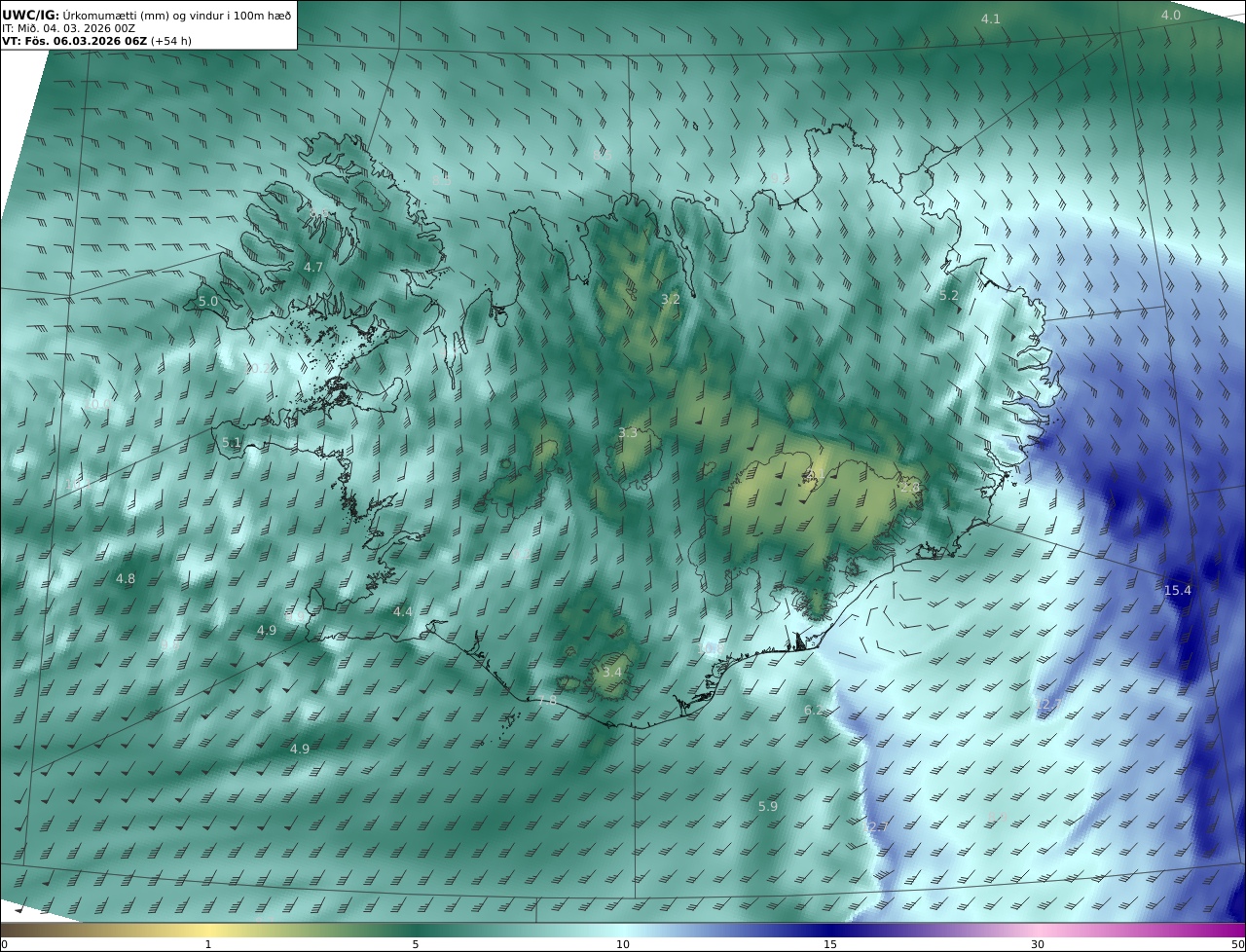Image resolution: width=1246 pixels, height=952 pixels.
Task: Click the 4.4 value label on the map
Action: coord(403,611)
